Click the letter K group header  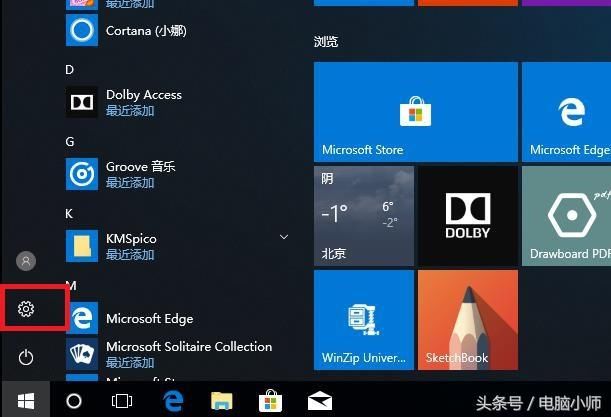(69, 214)
